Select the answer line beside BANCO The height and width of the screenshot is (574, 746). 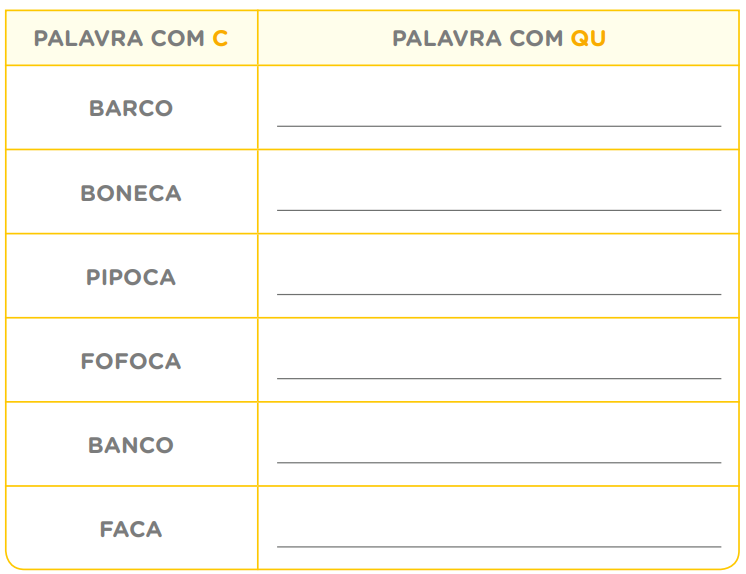(x=499, y=462)
